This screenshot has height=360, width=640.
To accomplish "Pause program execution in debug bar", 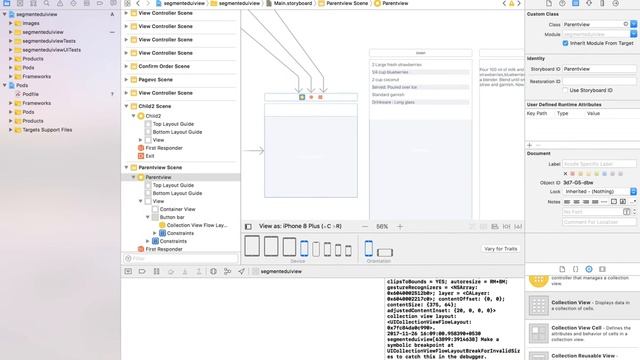I will coord(156,271).
